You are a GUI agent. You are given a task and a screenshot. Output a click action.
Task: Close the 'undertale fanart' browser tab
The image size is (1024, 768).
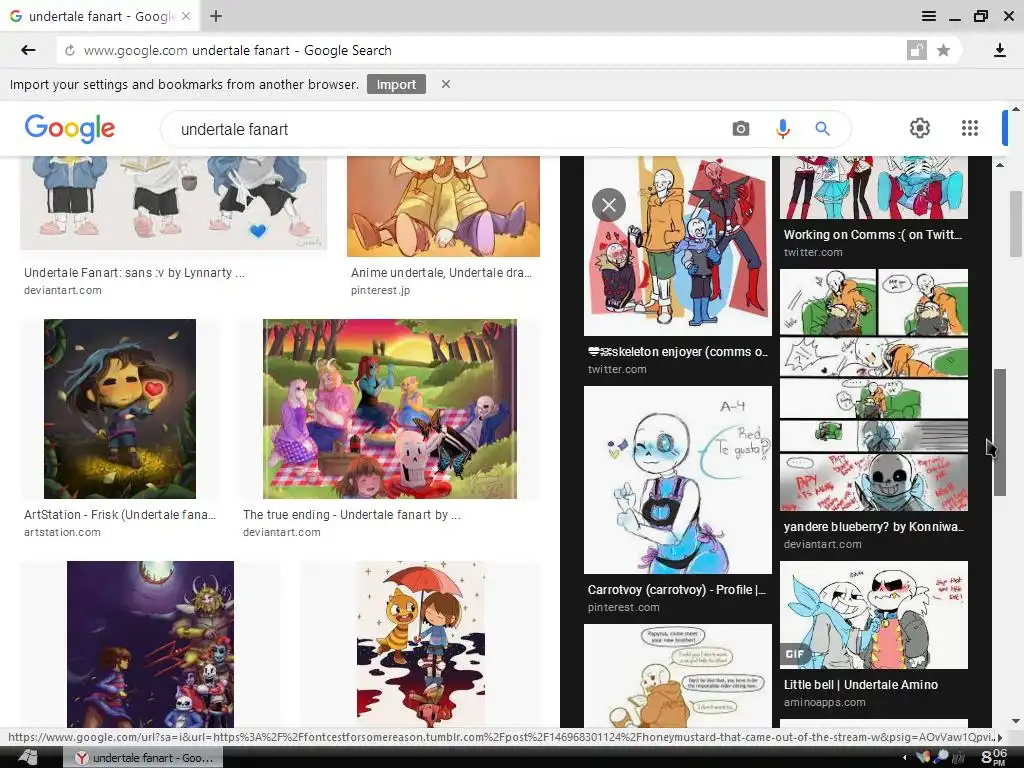pos(186,16)
